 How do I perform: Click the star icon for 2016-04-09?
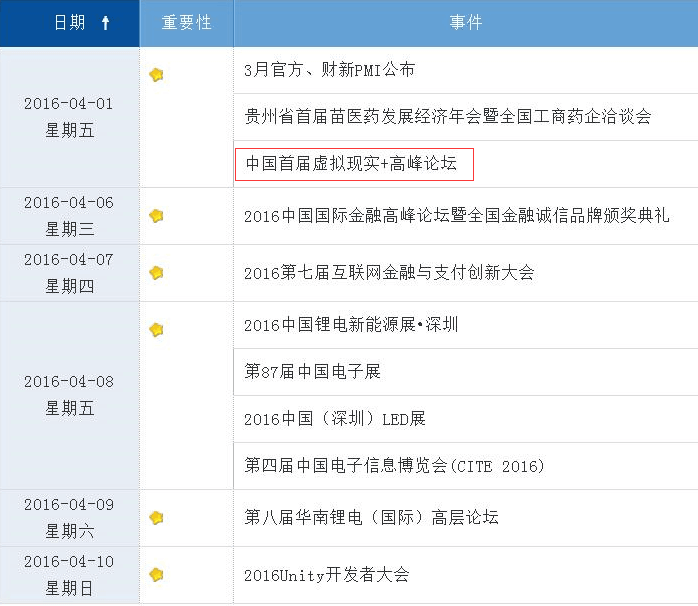156,518
